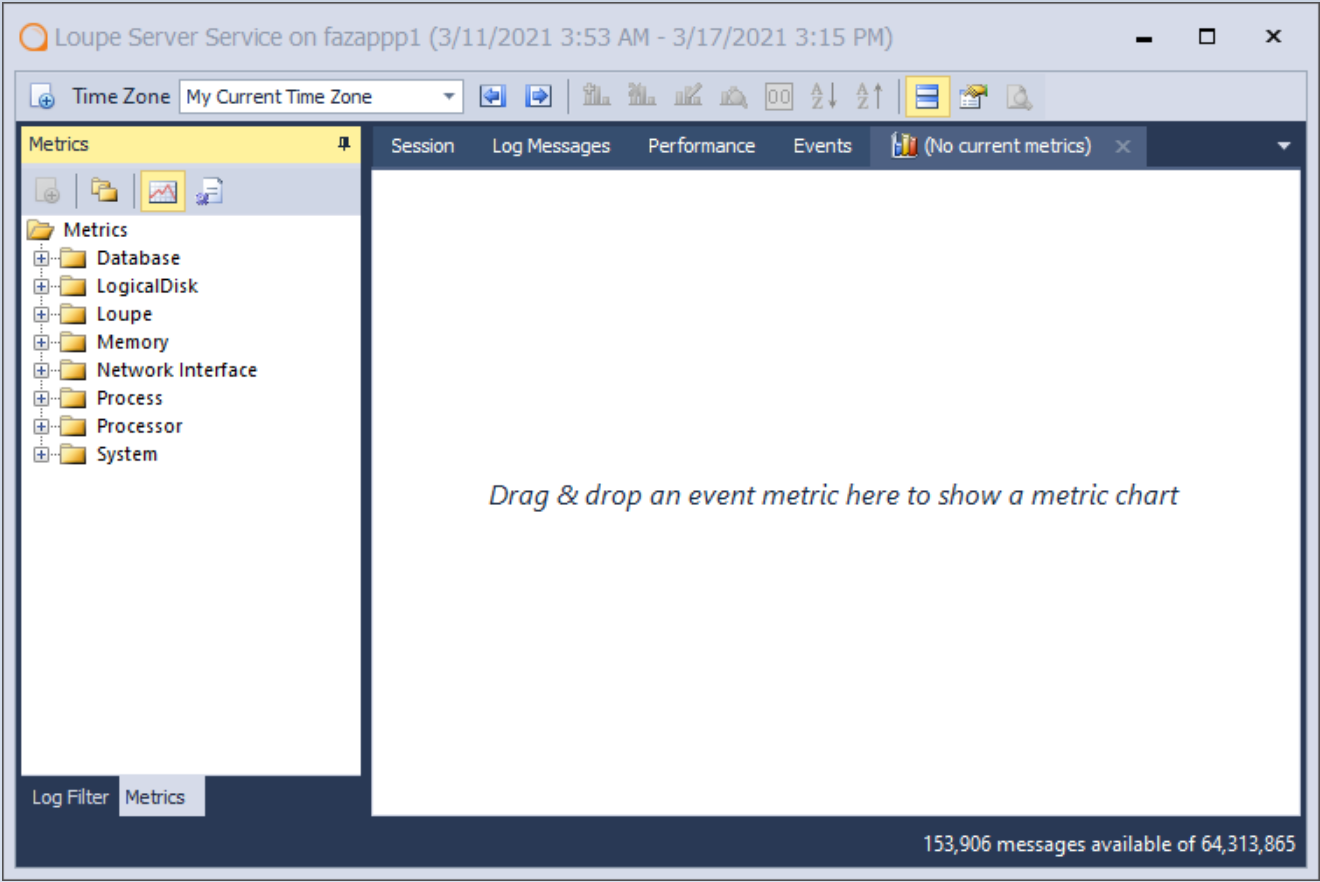
Task: Toggle the highlighted line chart icon in Metrics panel
Action: coord(162,191)
